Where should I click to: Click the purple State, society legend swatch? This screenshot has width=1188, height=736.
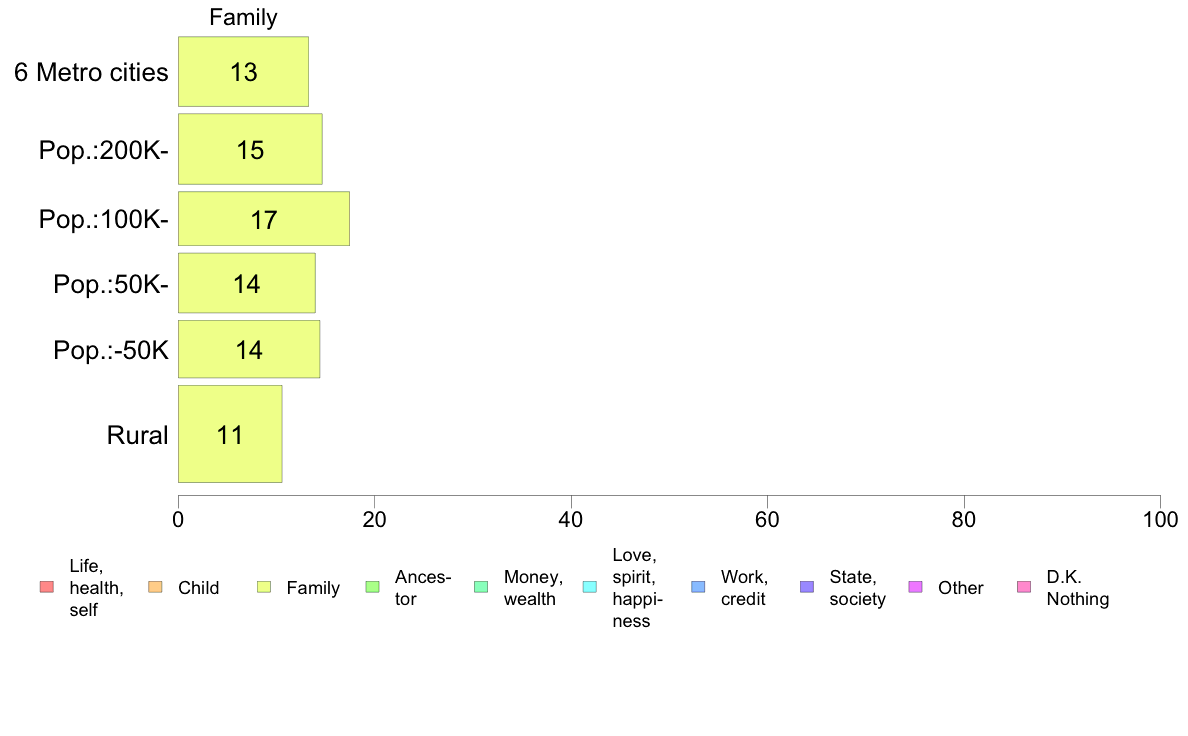(808, 587)
